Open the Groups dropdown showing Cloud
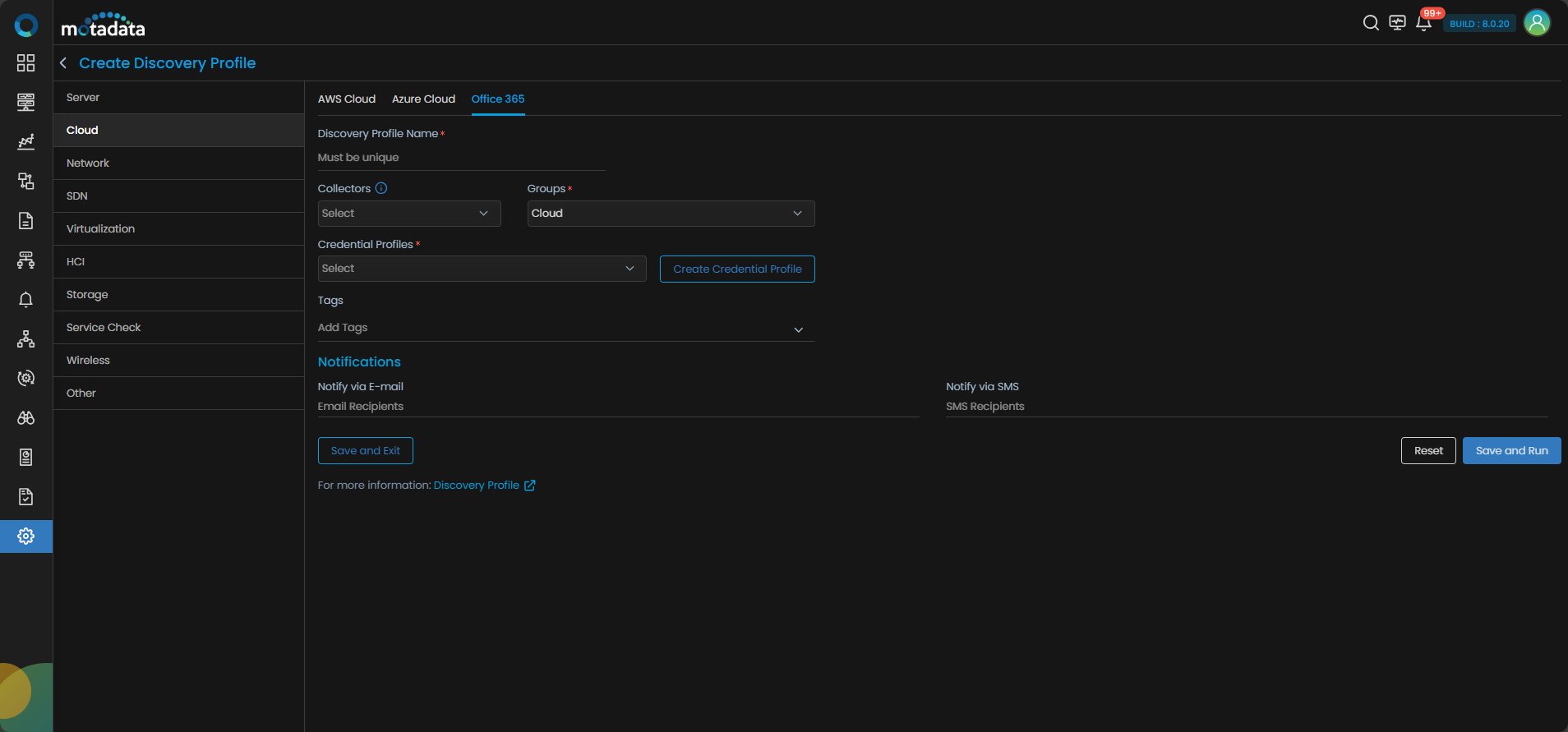 [x=671, y=214]
